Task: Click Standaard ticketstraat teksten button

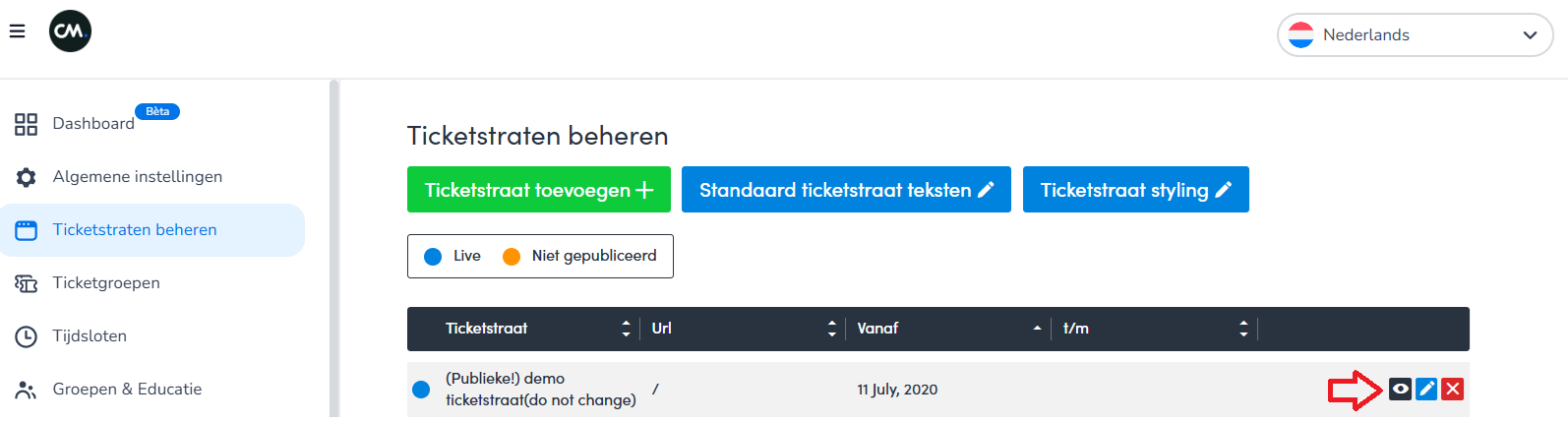Action: point(846,190)
